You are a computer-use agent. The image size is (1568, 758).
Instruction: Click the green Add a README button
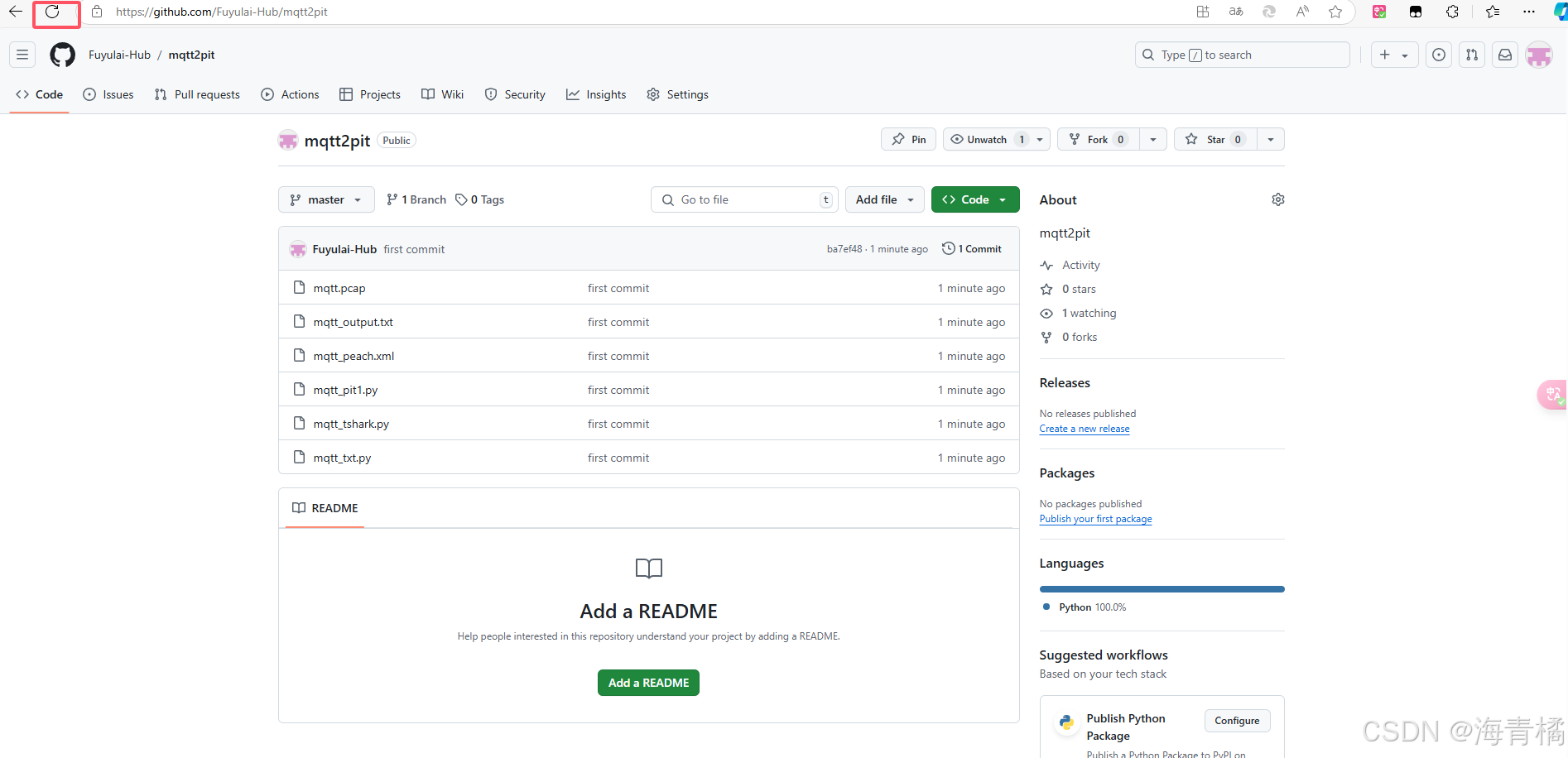click(648, 683)
